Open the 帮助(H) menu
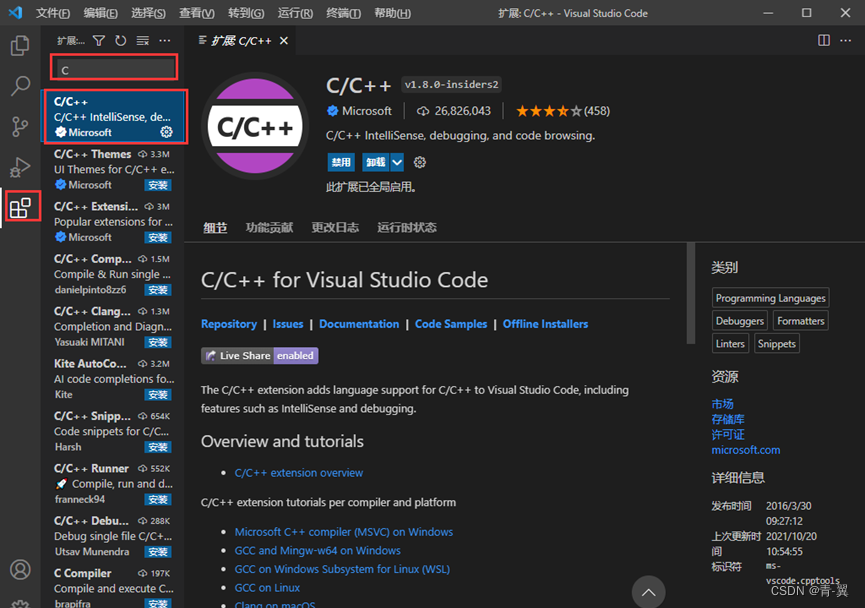 point(392,13)
